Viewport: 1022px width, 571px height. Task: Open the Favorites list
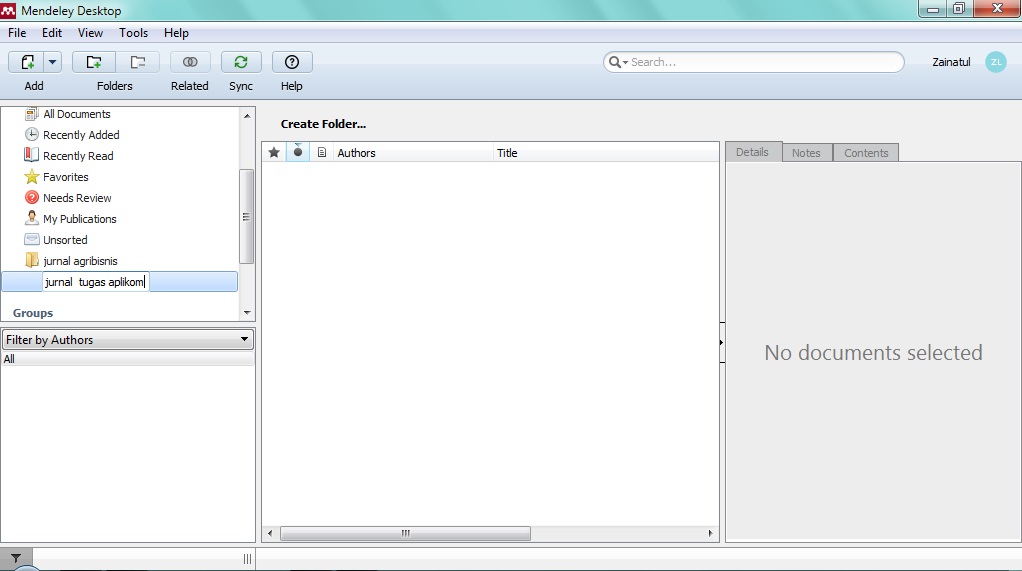coord(66,177)
